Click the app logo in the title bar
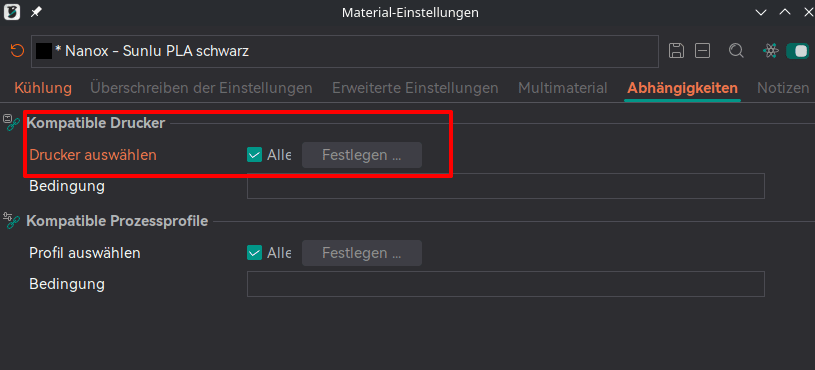Viewport: 815px width, 370px height. [12, 12]
